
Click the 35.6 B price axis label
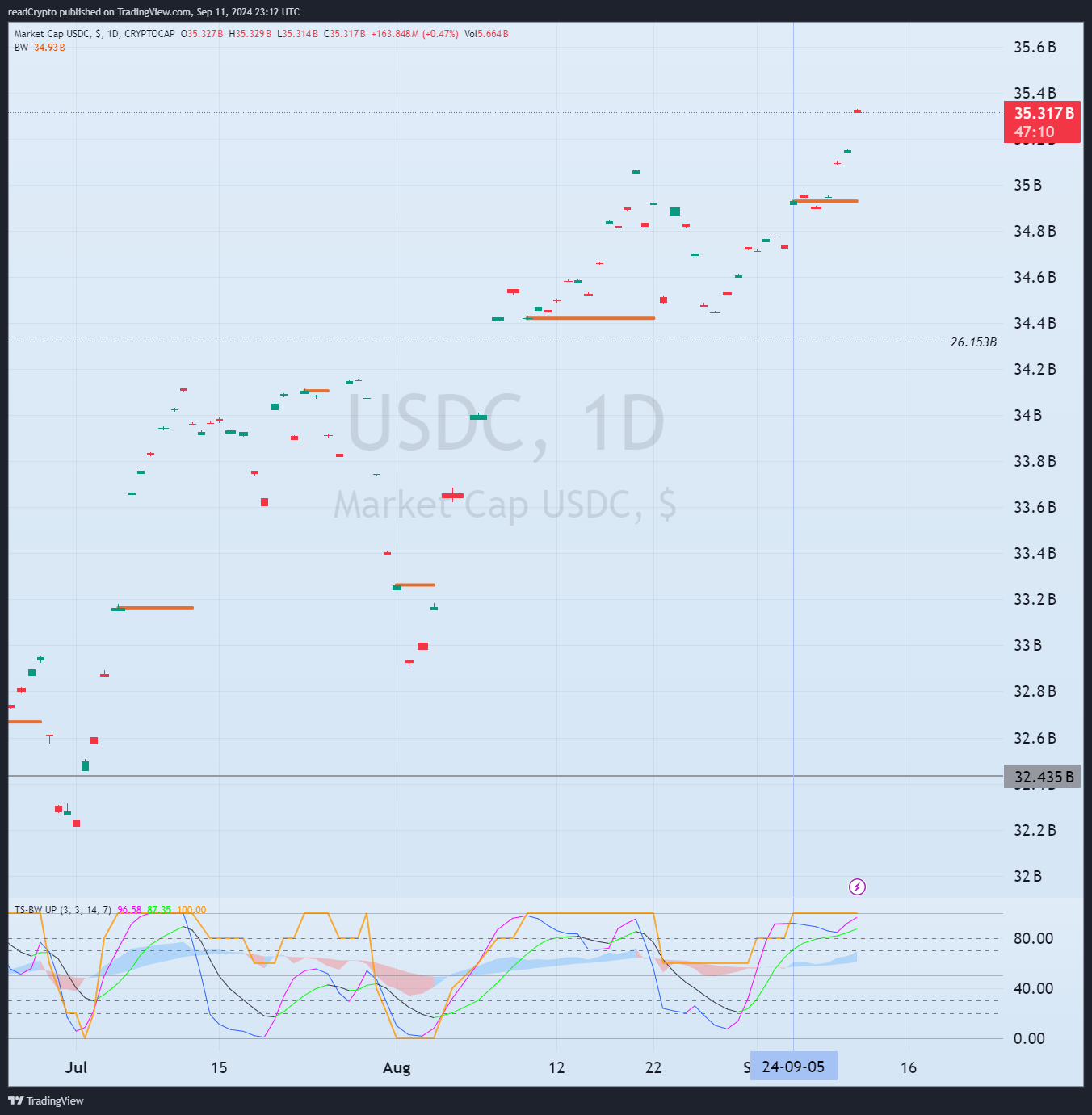1035,48
